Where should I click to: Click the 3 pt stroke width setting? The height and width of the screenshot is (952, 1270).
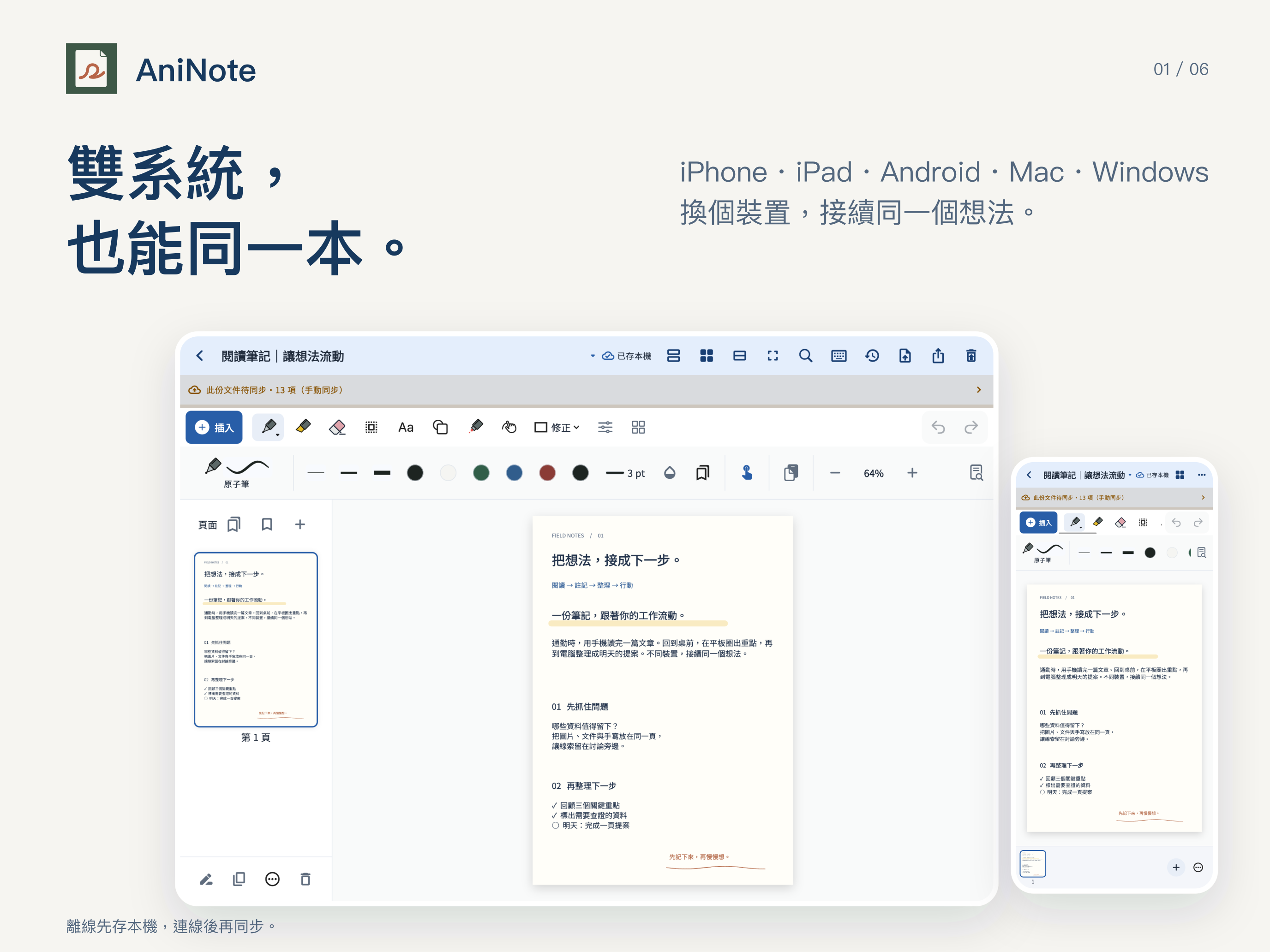[625, 473]
